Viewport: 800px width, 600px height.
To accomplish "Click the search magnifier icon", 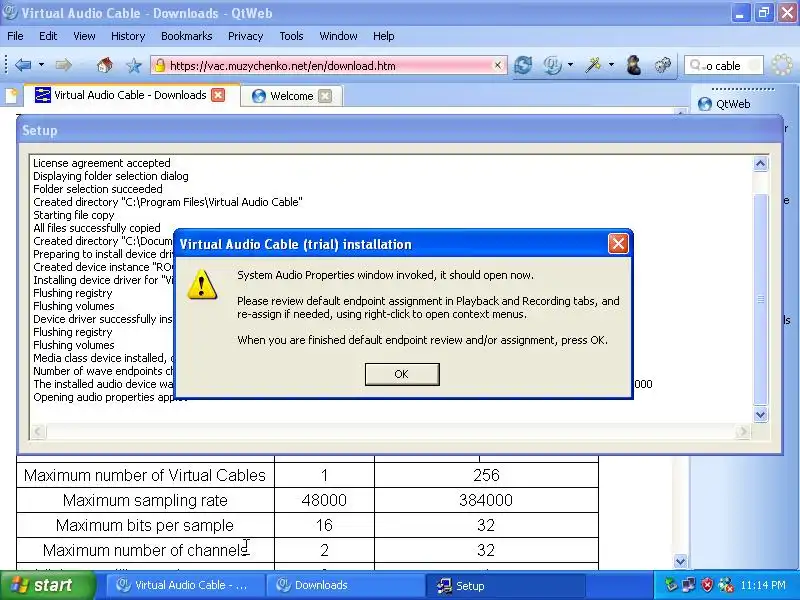I will pyautogui.click(x=695, y=65).
